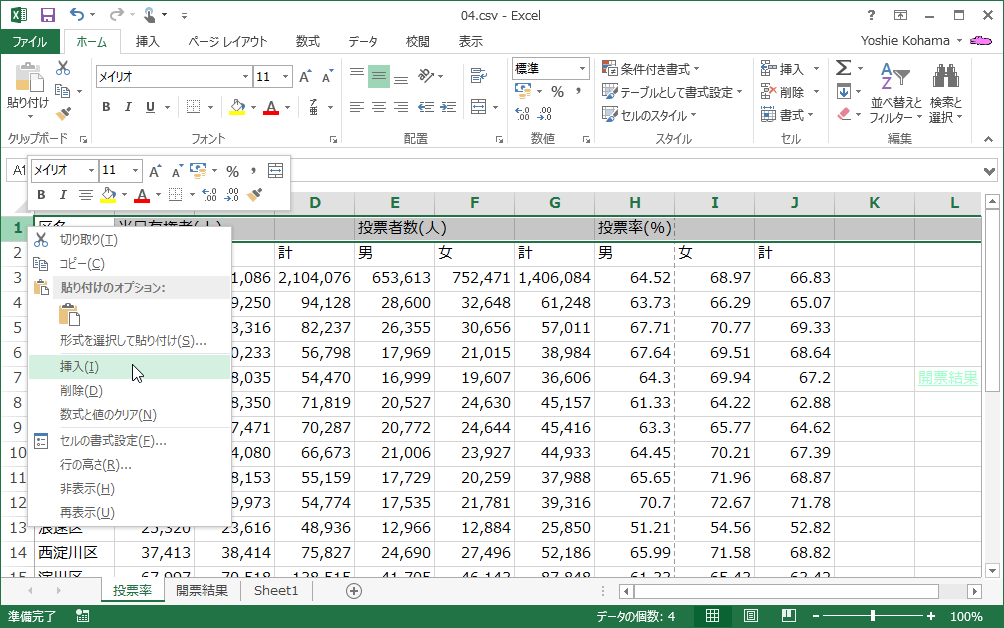Apply percent style in ribbon
This screenshot has height=628, width=1004.
click(558, 92)
